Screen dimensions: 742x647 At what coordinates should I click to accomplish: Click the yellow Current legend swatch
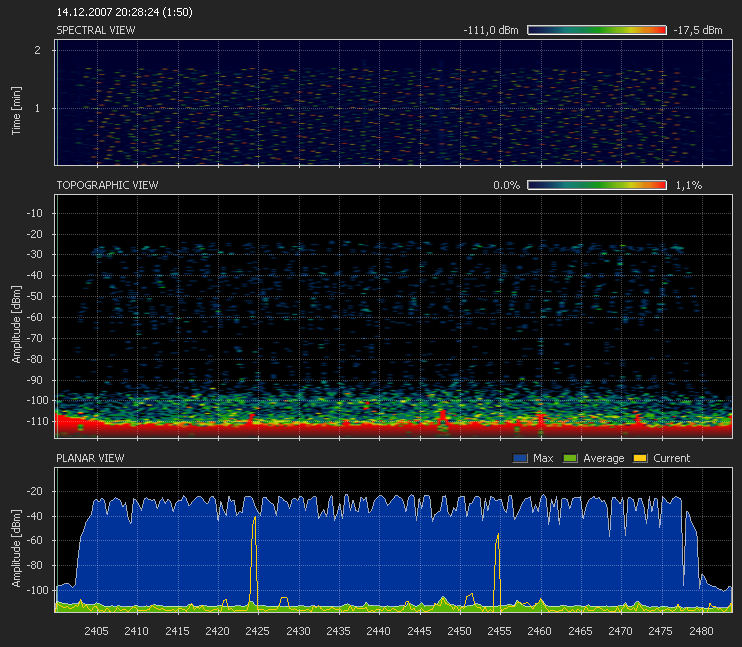pyautogui.click(x=640, y=458)
